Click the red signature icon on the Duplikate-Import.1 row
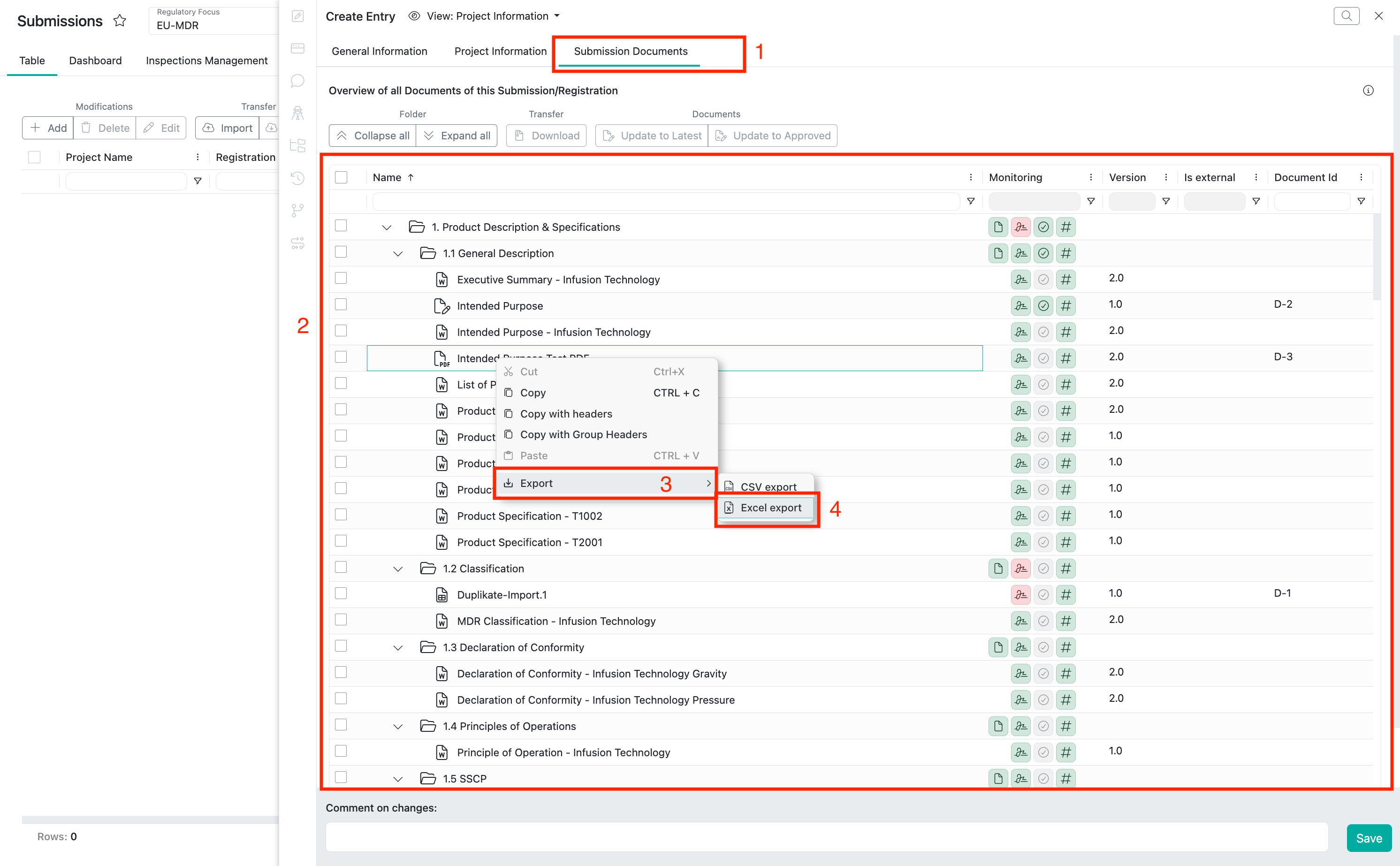Screen dimensions: 1400x866 [1020, 594]
